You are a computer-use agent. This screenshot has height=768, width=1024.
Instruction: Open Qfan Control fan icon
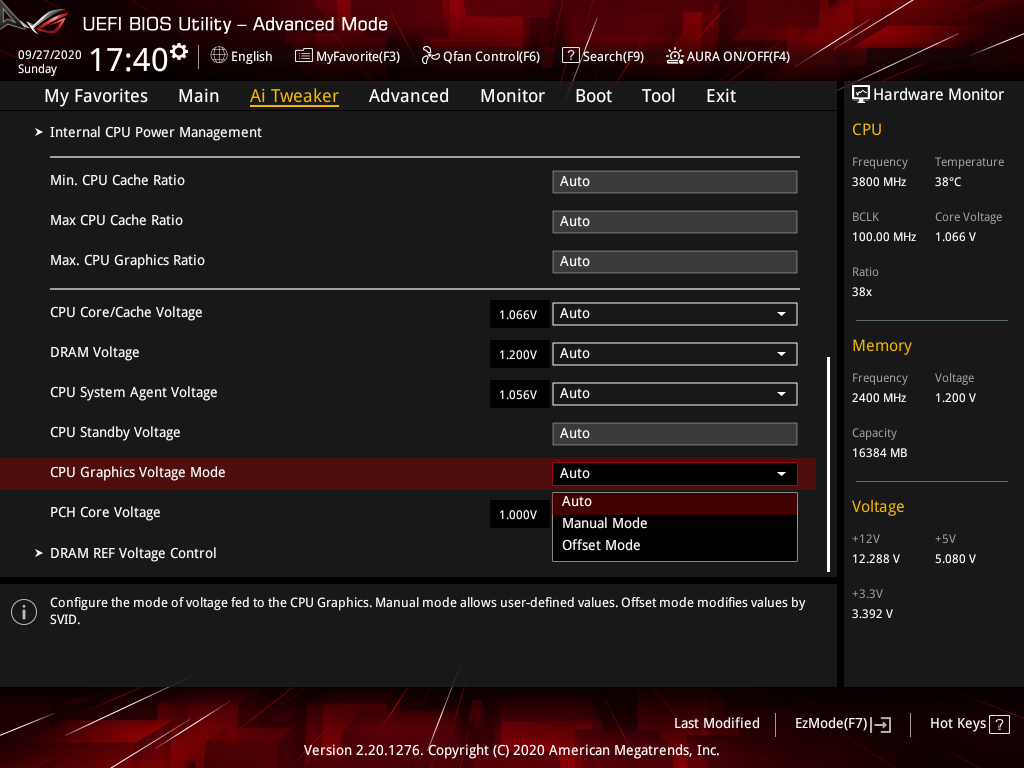(x=430, y=56)
